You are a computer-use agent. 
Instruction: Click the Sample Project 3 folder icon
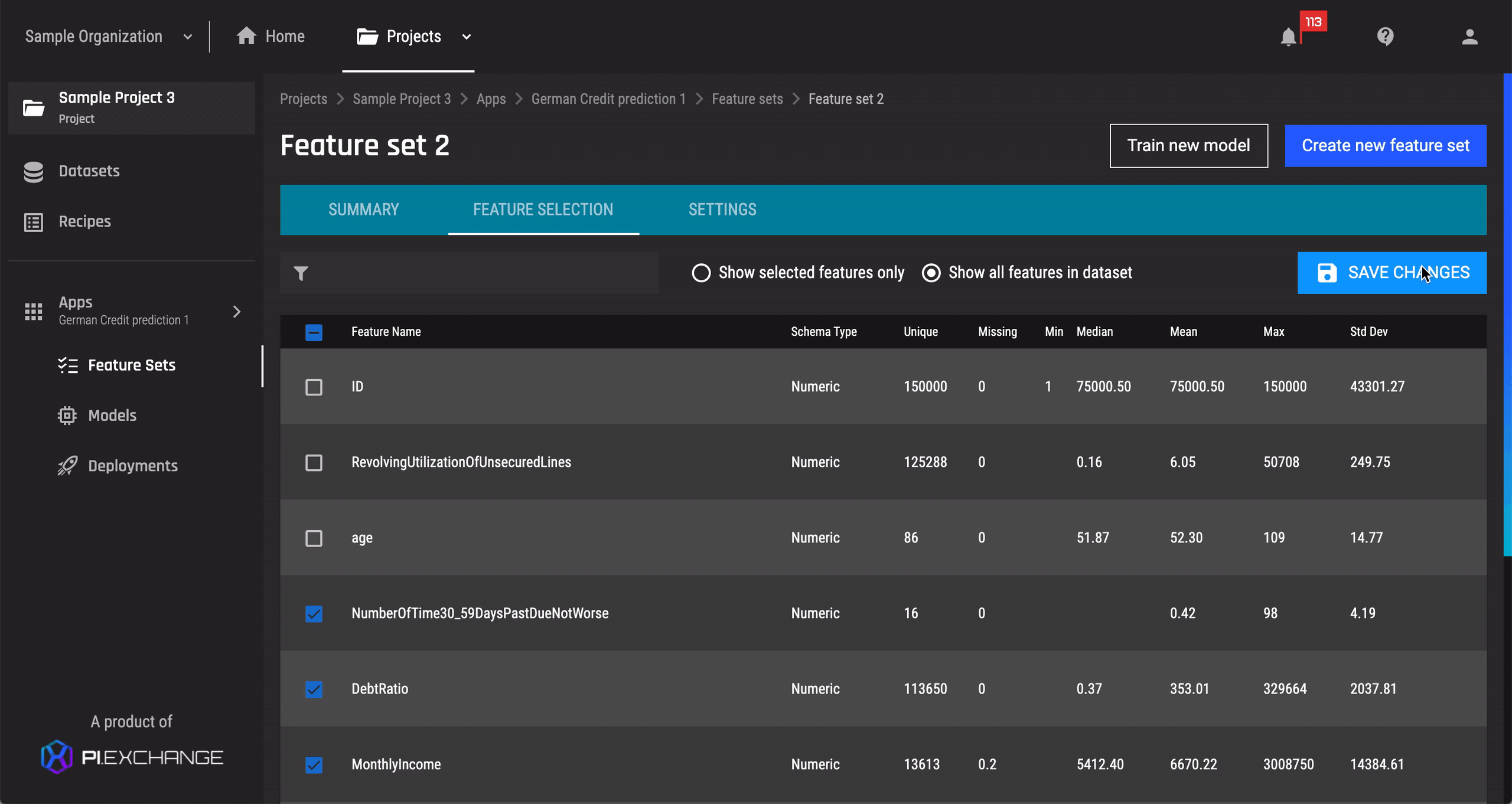point(34,108)
